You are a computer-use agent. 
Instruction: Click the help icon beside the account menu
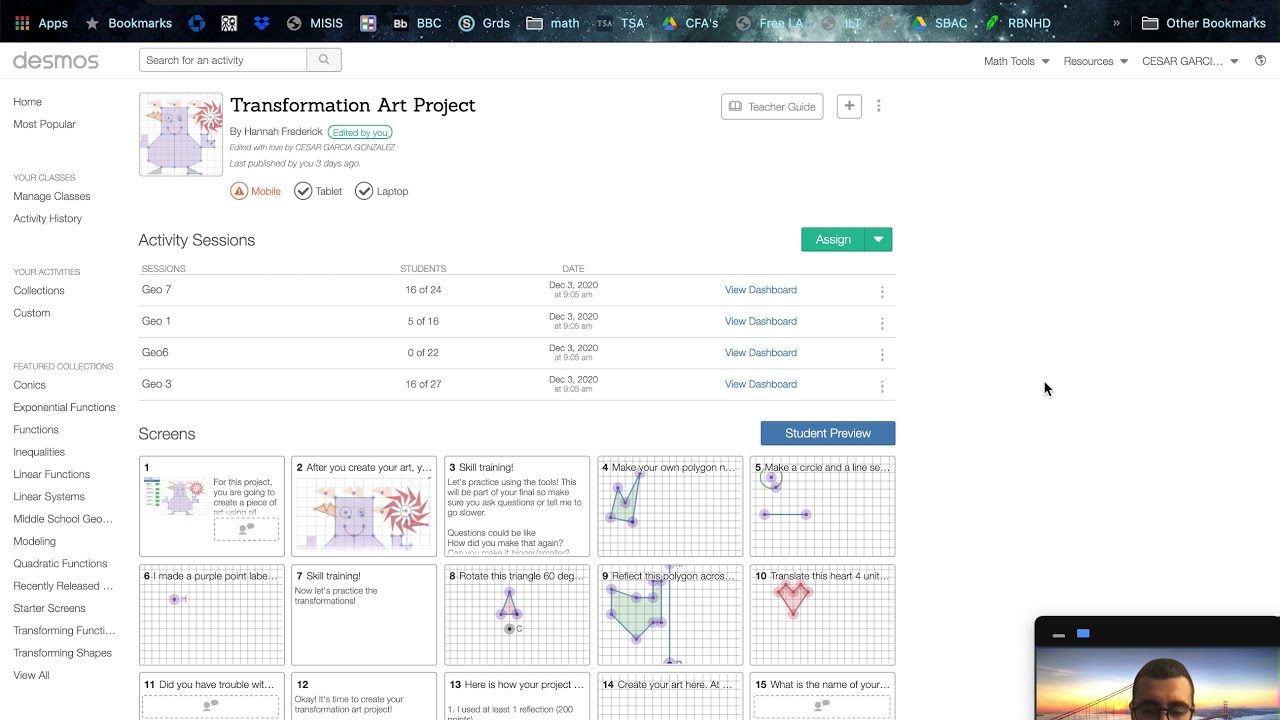[x=1260, y=61]
